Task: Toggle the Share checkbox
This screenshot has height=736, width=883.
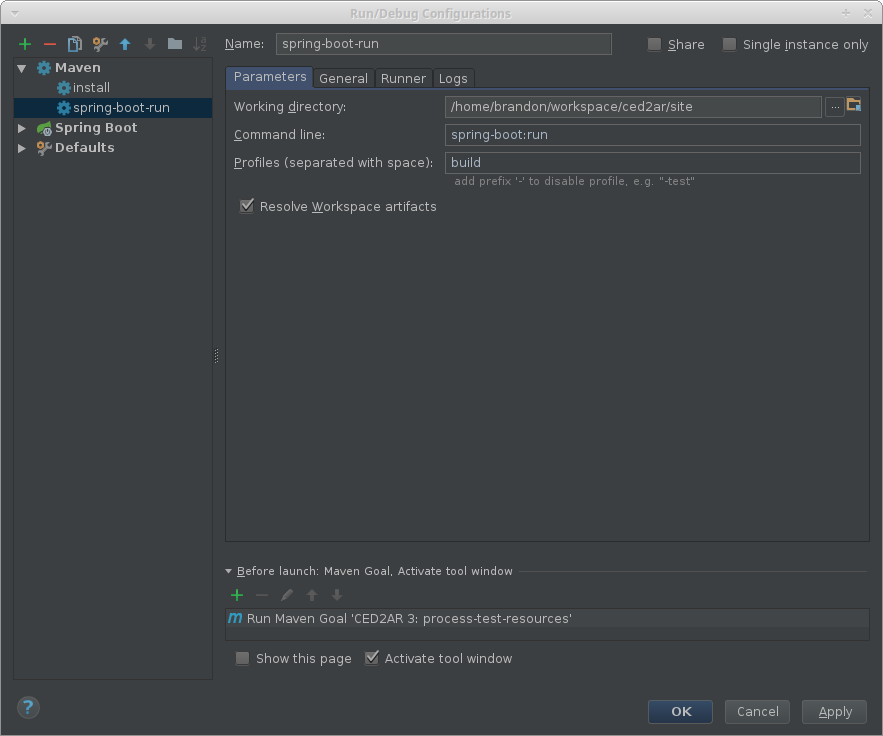Action: [654, 44]
